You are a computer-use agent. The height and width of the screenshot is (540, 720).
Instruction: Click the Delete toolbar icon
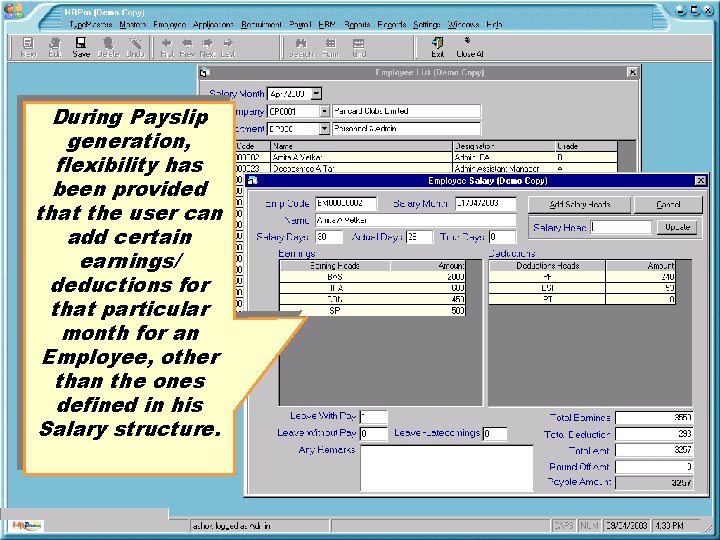coord(108,47)
